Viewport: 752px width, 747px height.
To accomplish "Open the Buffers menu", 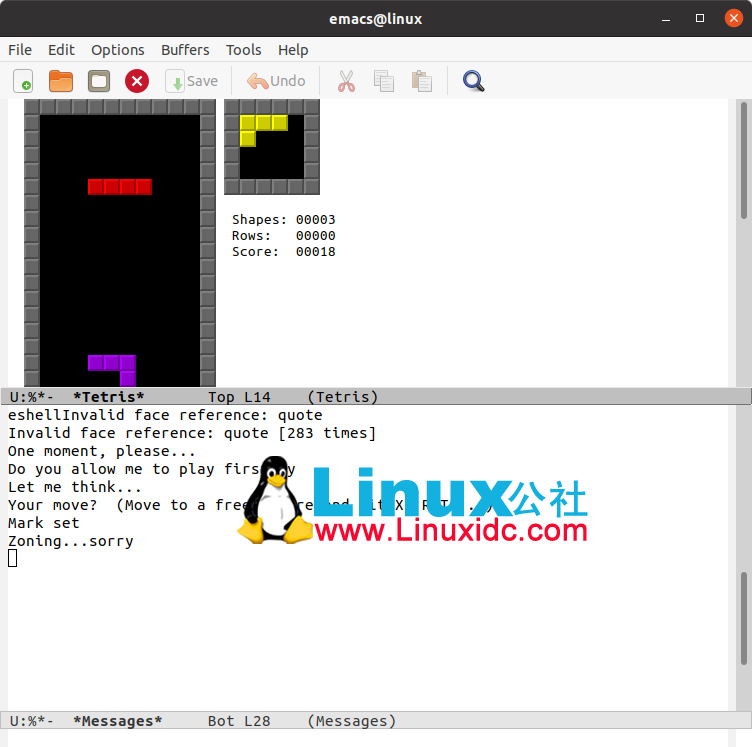I will point(185,50).
